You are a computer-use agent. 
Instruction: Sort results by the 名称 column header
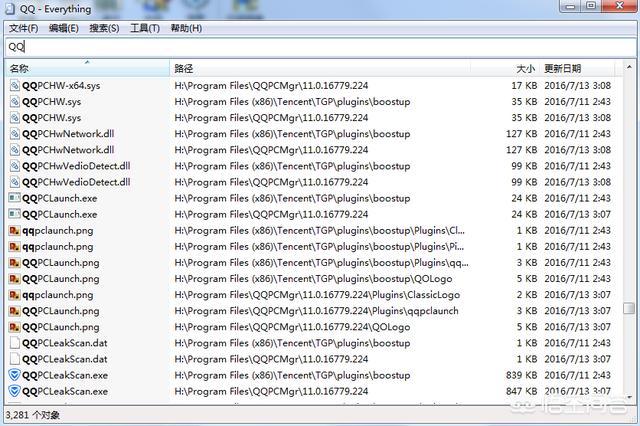pyautogui.click(x=87, y=69)
